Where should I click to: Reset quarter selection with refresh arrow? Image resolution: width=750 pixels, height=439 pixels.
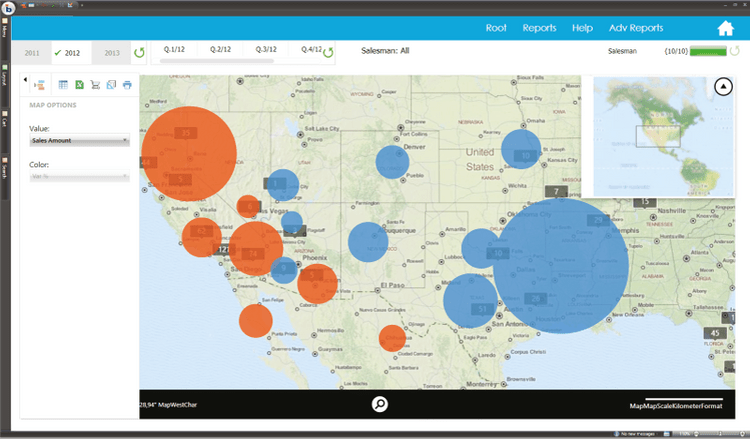click(327, 52)
